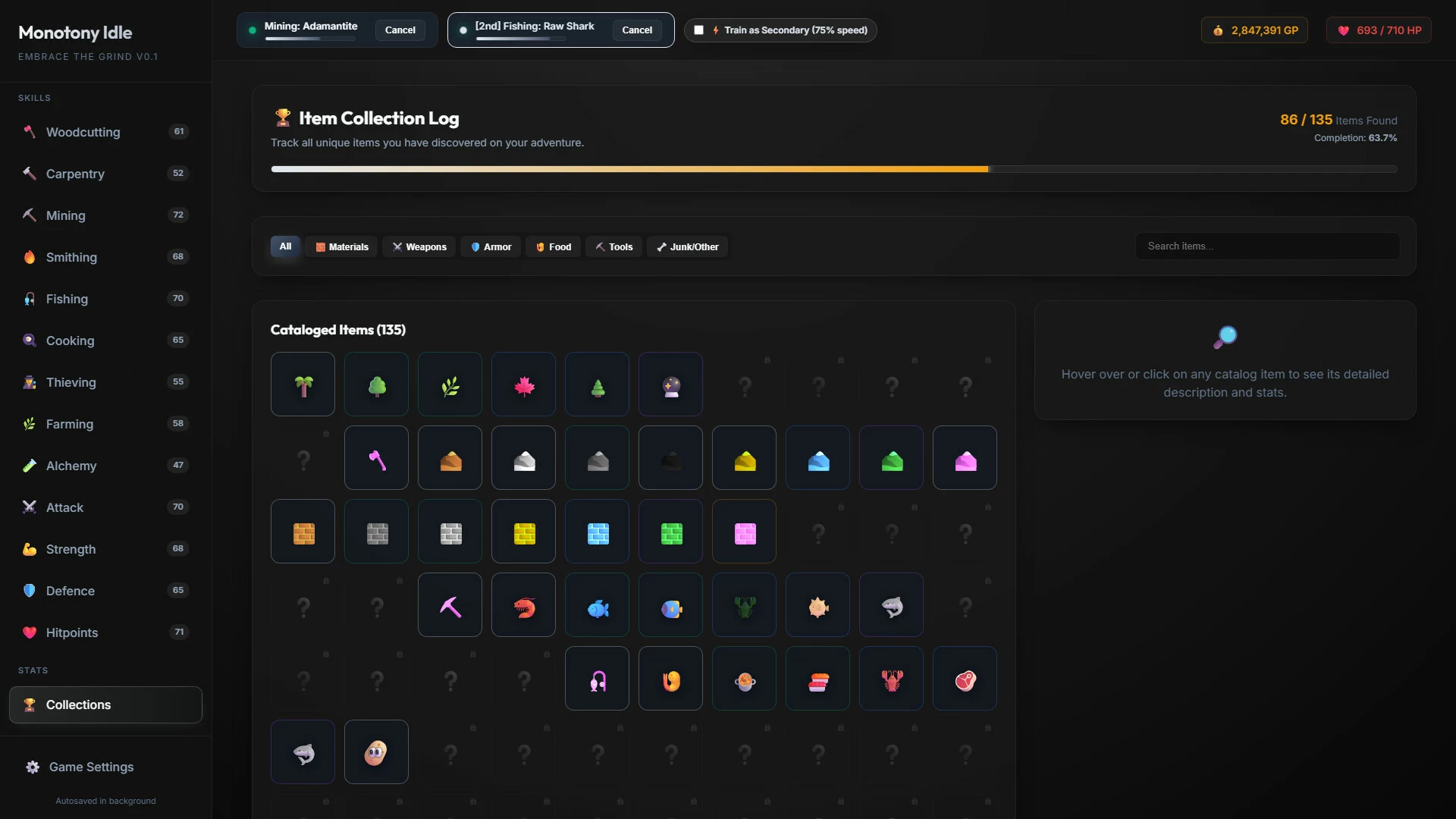The image size is (1456, 819).
Task: Open the Attack skill page
Action: coord(105,507)
